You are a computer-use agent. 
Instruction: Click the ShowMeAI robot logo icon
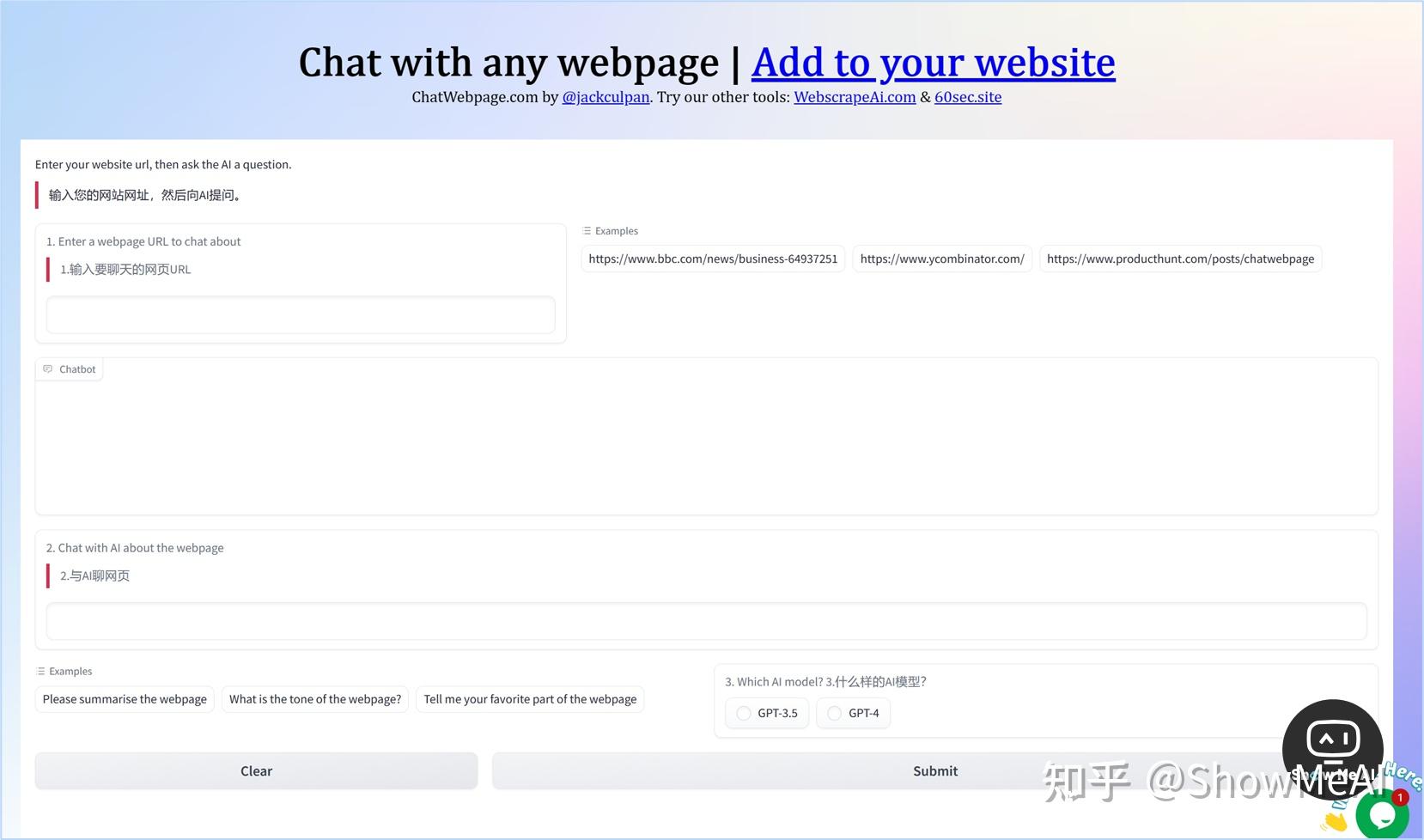[1332, 739]
